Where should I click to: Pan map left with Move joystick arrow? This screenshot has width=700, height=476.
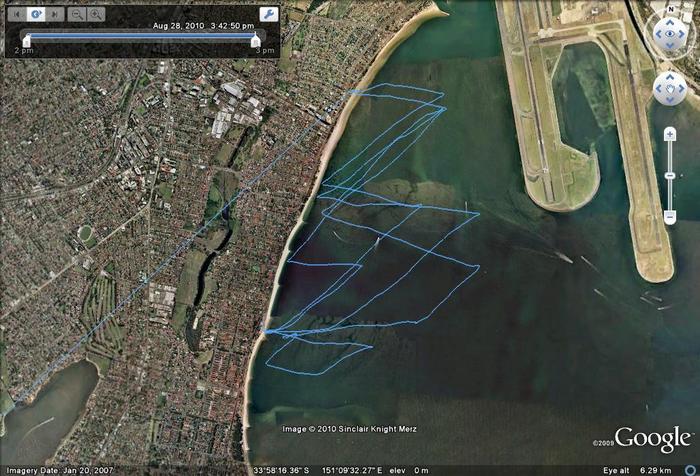pos(657,88)
